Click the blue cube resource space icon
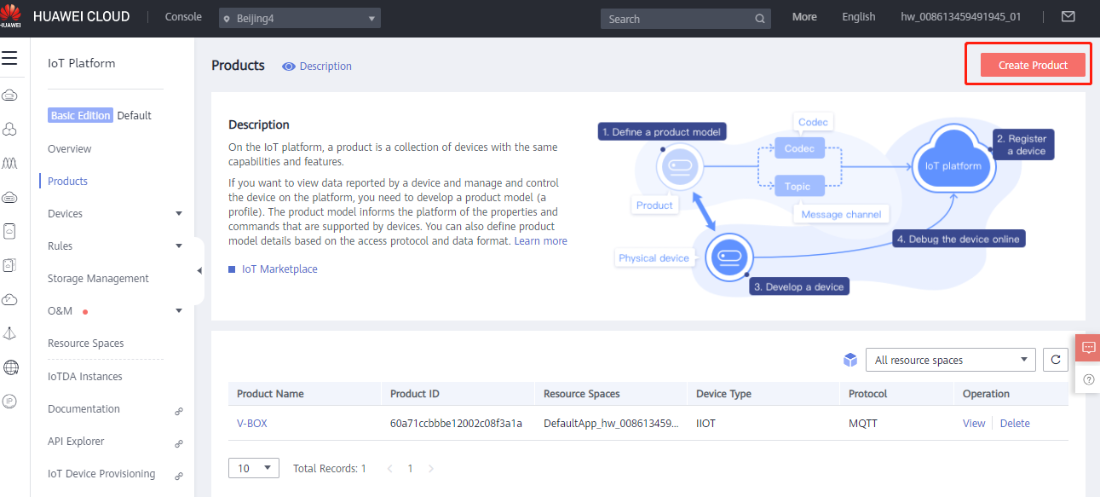 850,360
